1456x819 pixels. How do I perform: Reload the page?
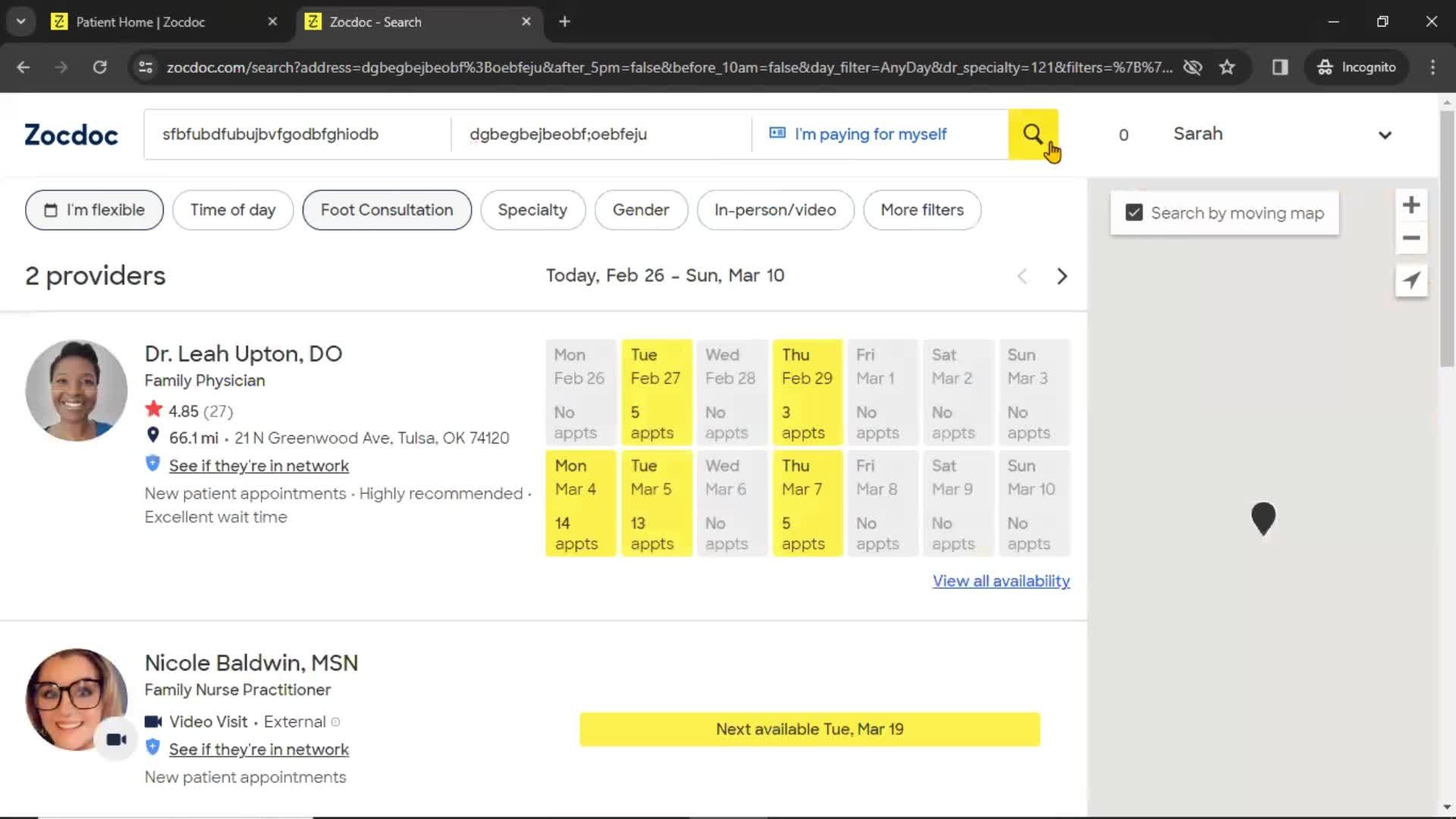pos(99,67)
